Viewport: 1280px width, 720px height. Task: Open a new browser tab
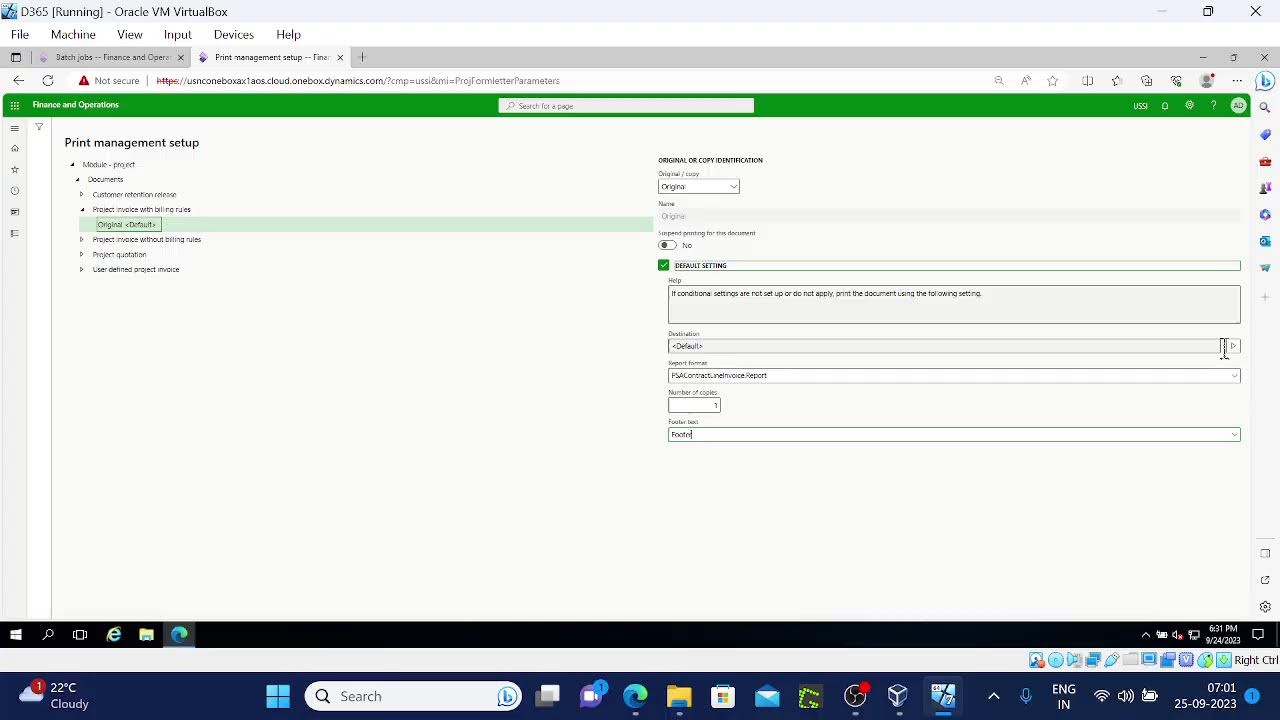pyautogui.click(x=363, y=57)
